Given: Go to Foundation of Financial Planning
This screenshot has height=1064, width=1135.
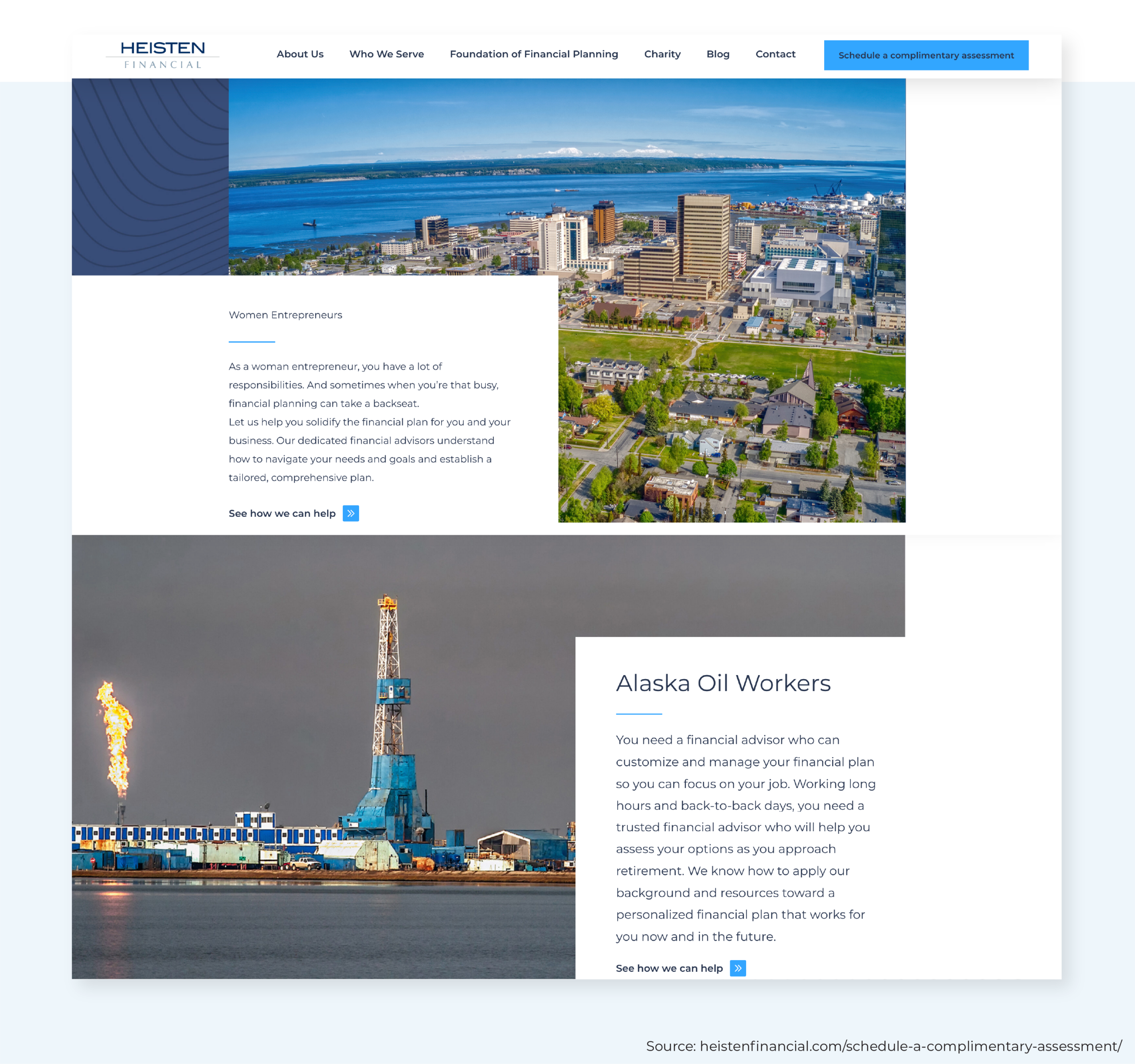Looking at the screenshot, I should 534,54.
